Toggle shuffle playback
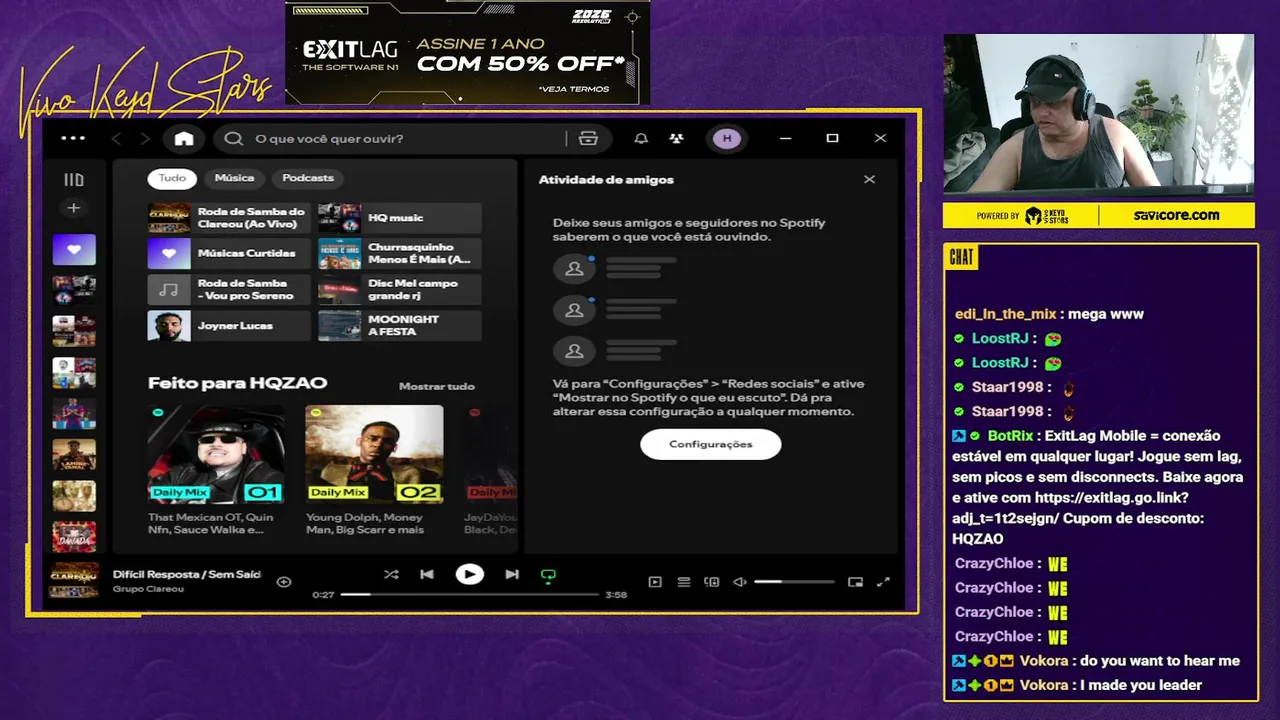Image resolution: width=1280 pixels, height=720 pixels. click(x=391, y=575)
